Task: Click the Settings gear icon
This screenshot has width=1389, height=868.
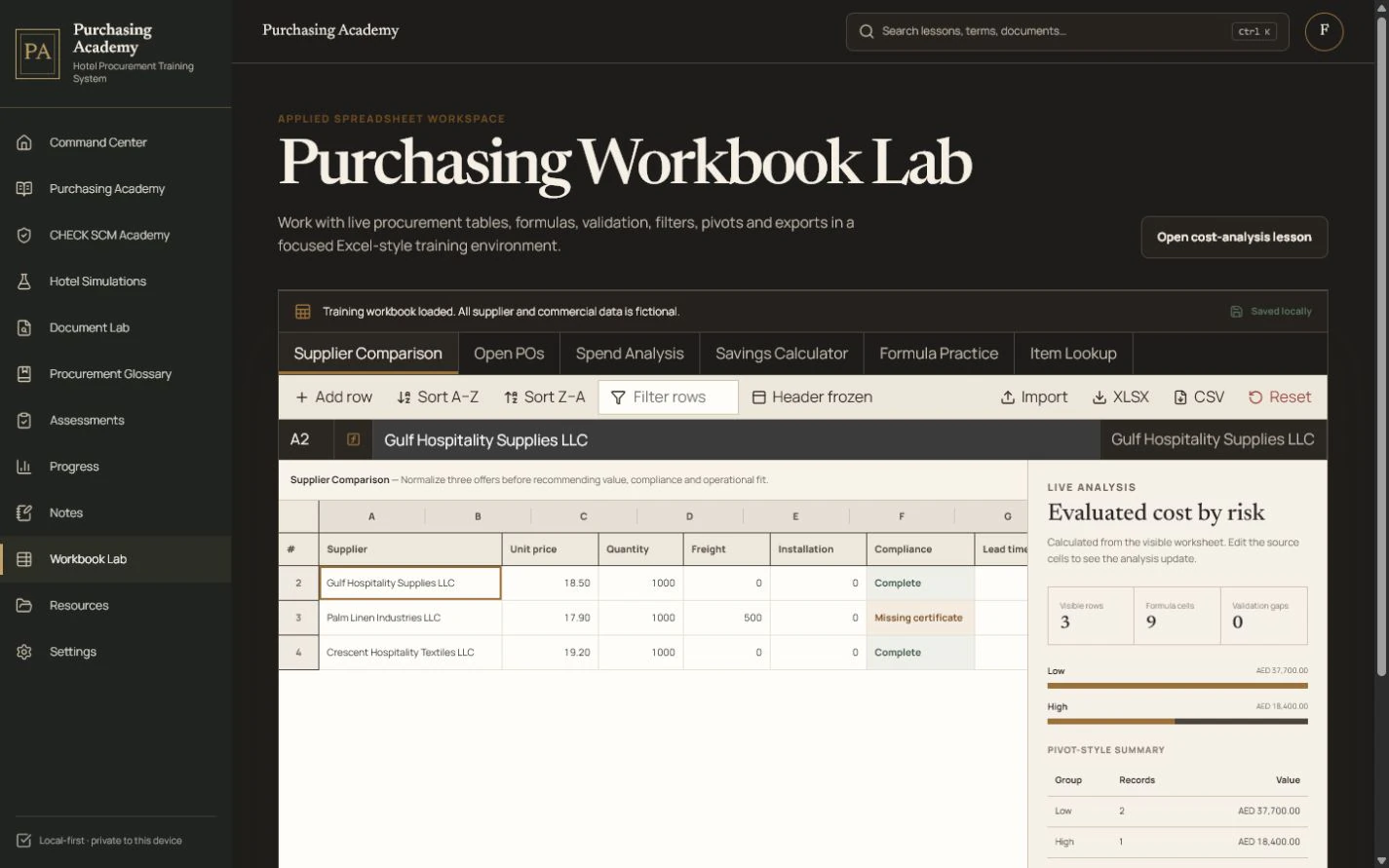Action: 24,652
